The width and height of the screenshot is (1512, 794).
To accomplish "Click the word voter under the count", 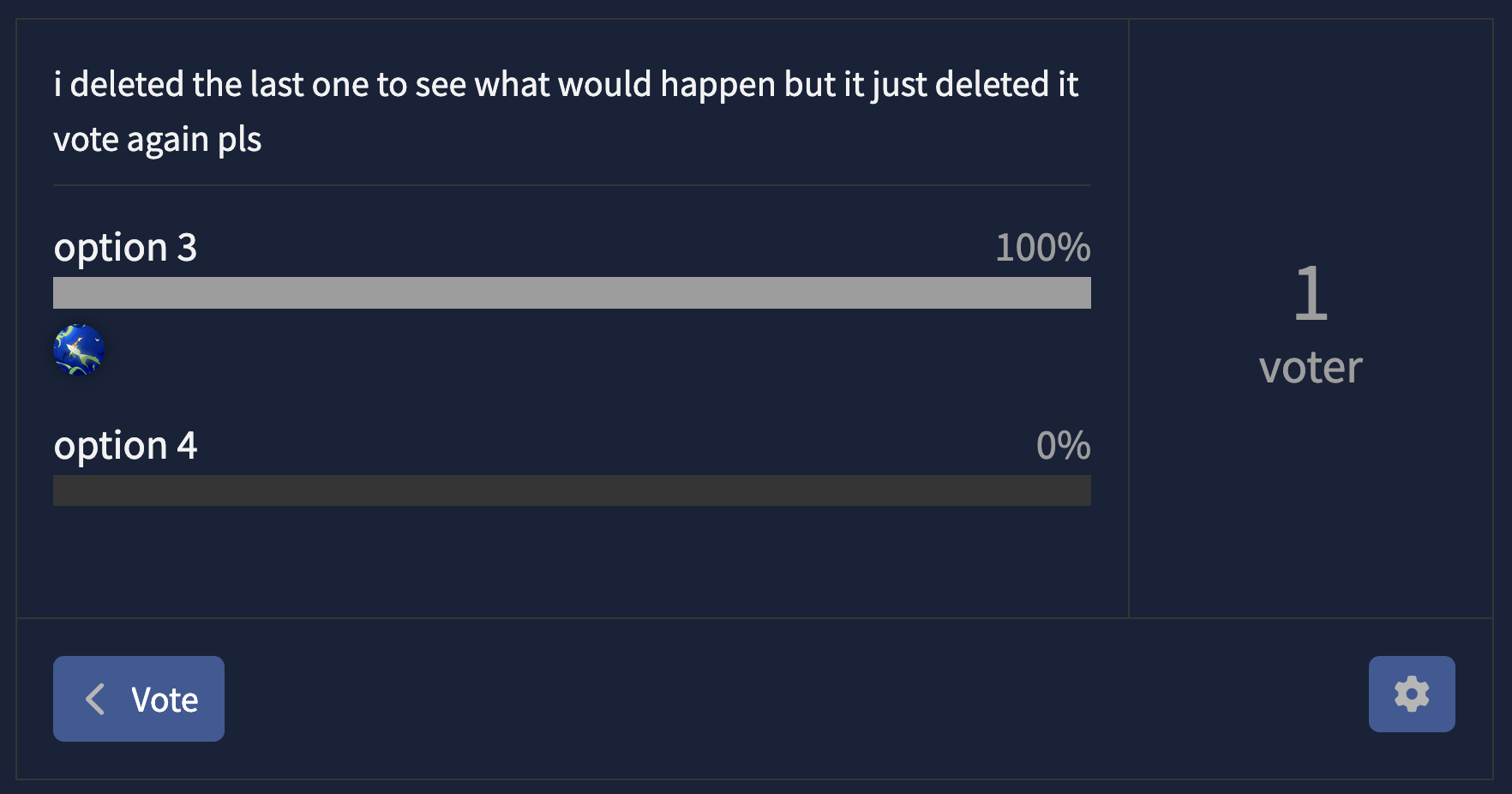I will [x=1311, y=368].
